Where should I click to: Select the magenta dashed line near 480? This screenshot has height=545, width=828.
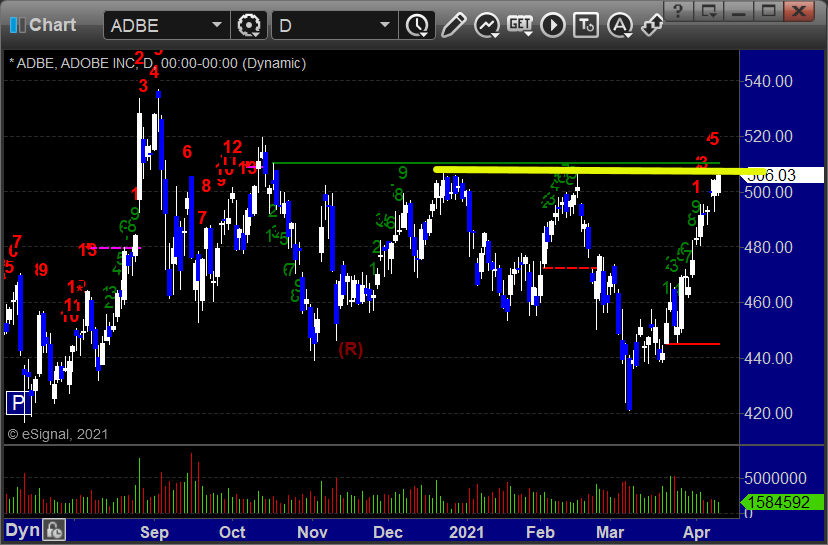point(114,248)
